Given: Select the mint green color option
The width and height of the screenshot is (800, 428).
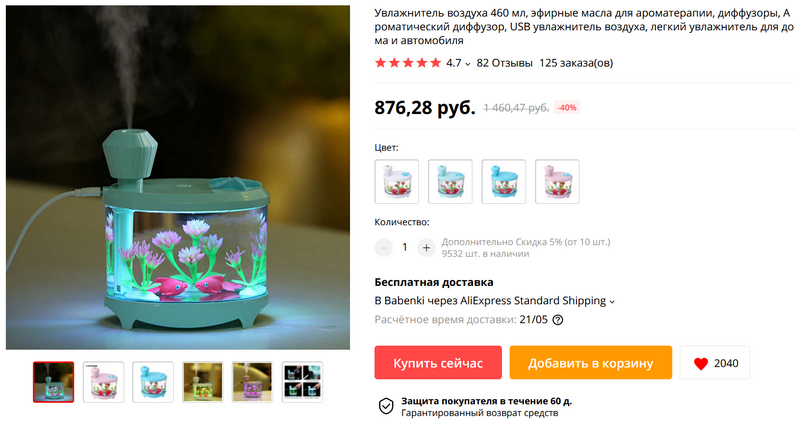Looking at the screenshot, I should [x=450, y=182].
